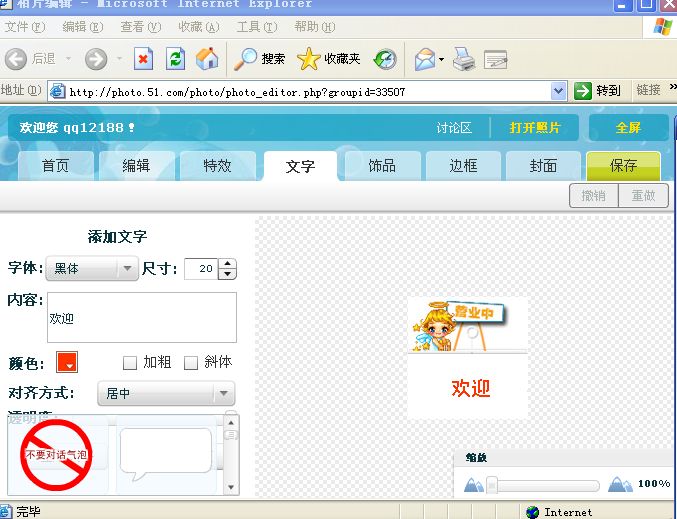Open the 收藏 menu
Viewport: 677px width, 519px height.
pyautogui.click(x=199, y=27)
